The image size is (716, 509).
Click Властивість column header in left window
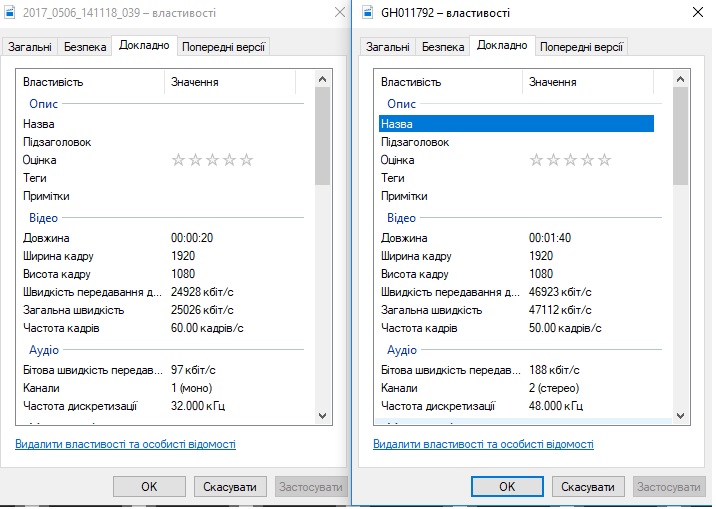click(x=90, y=82)
